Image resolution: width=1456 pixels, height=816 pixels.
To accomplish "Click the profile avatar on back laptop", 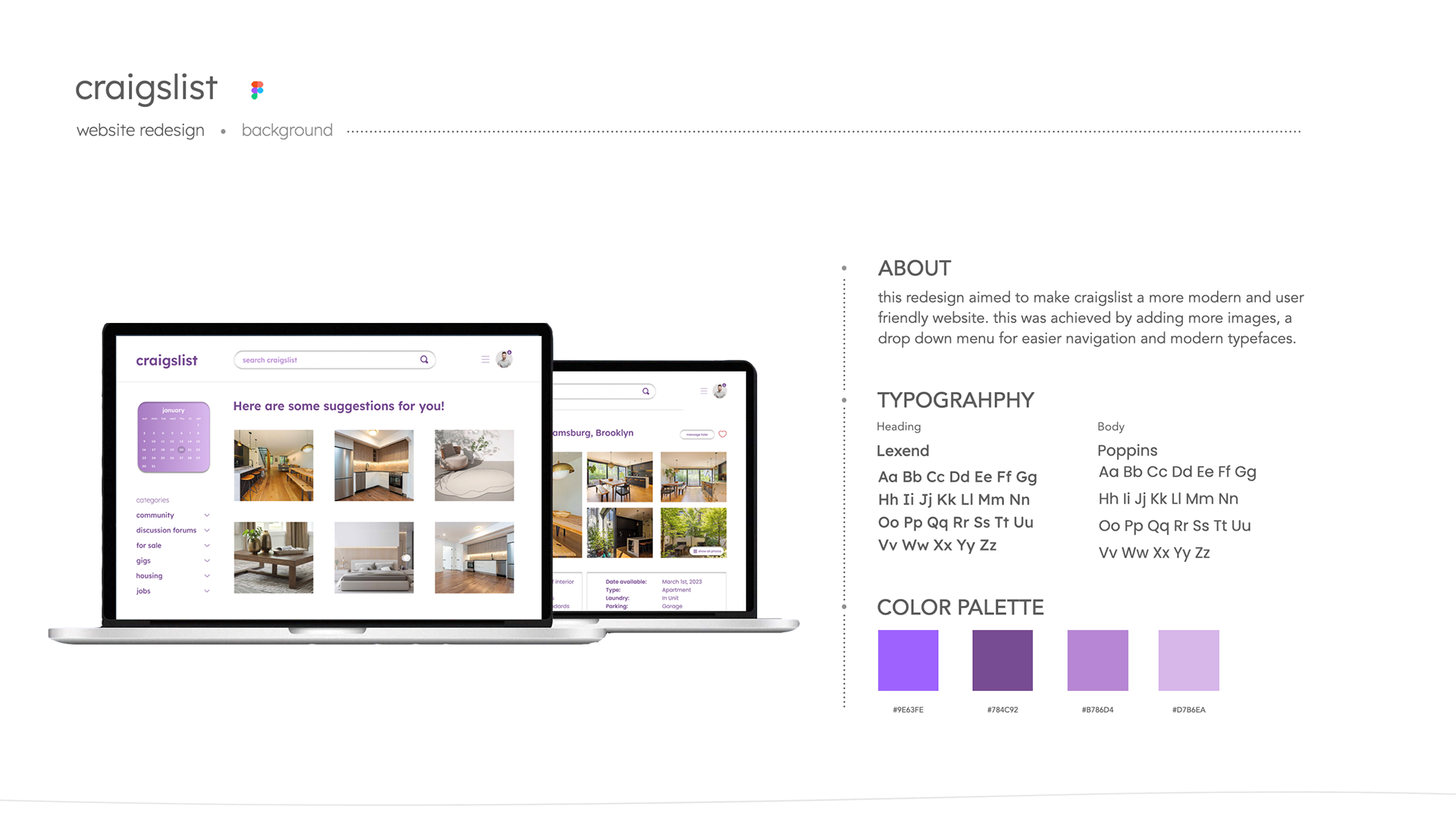I will pos(720,391).
